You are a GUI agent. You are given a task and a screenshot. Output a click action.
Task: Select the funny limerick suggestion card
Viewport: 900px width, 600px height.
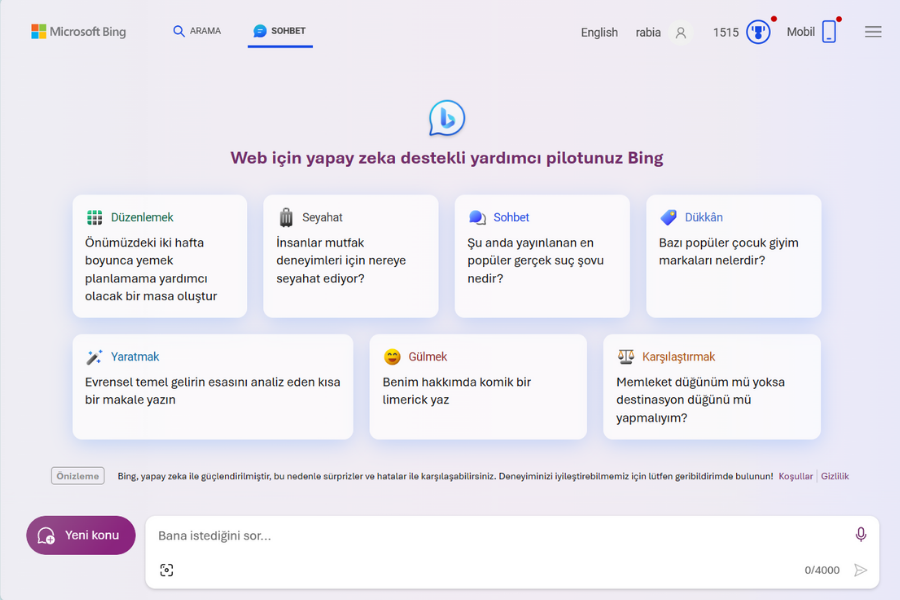coord(478,387)
